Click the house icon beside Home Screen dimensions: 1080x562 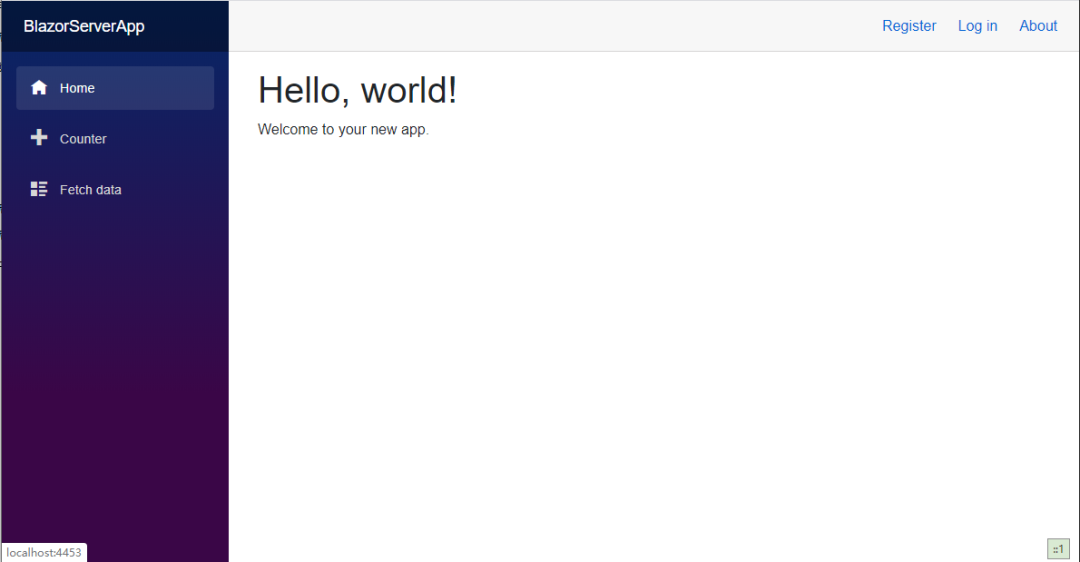(39, 88)
